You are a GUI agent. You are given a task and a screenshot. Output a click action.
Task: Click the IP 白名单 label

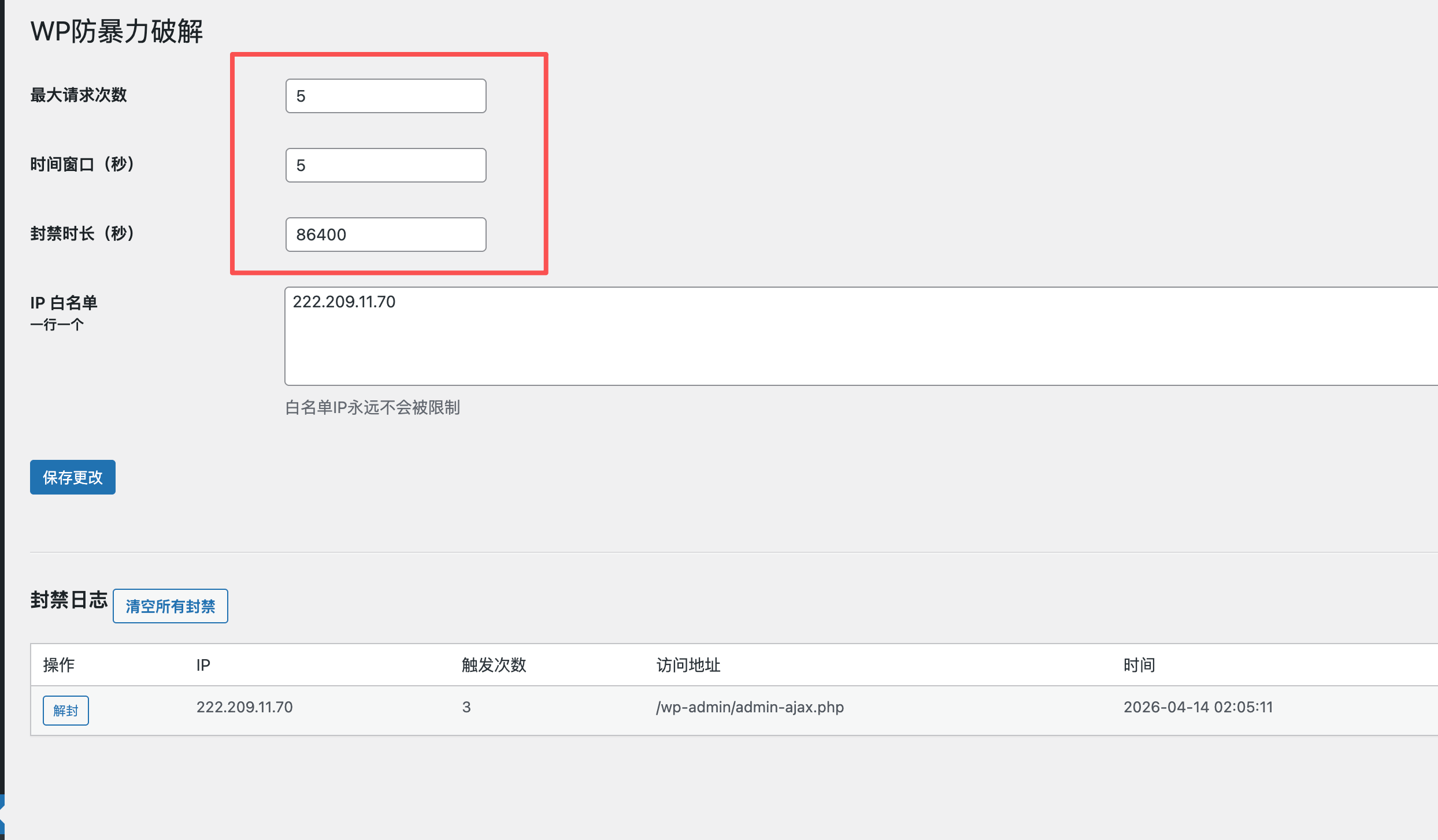coord(64,303)
